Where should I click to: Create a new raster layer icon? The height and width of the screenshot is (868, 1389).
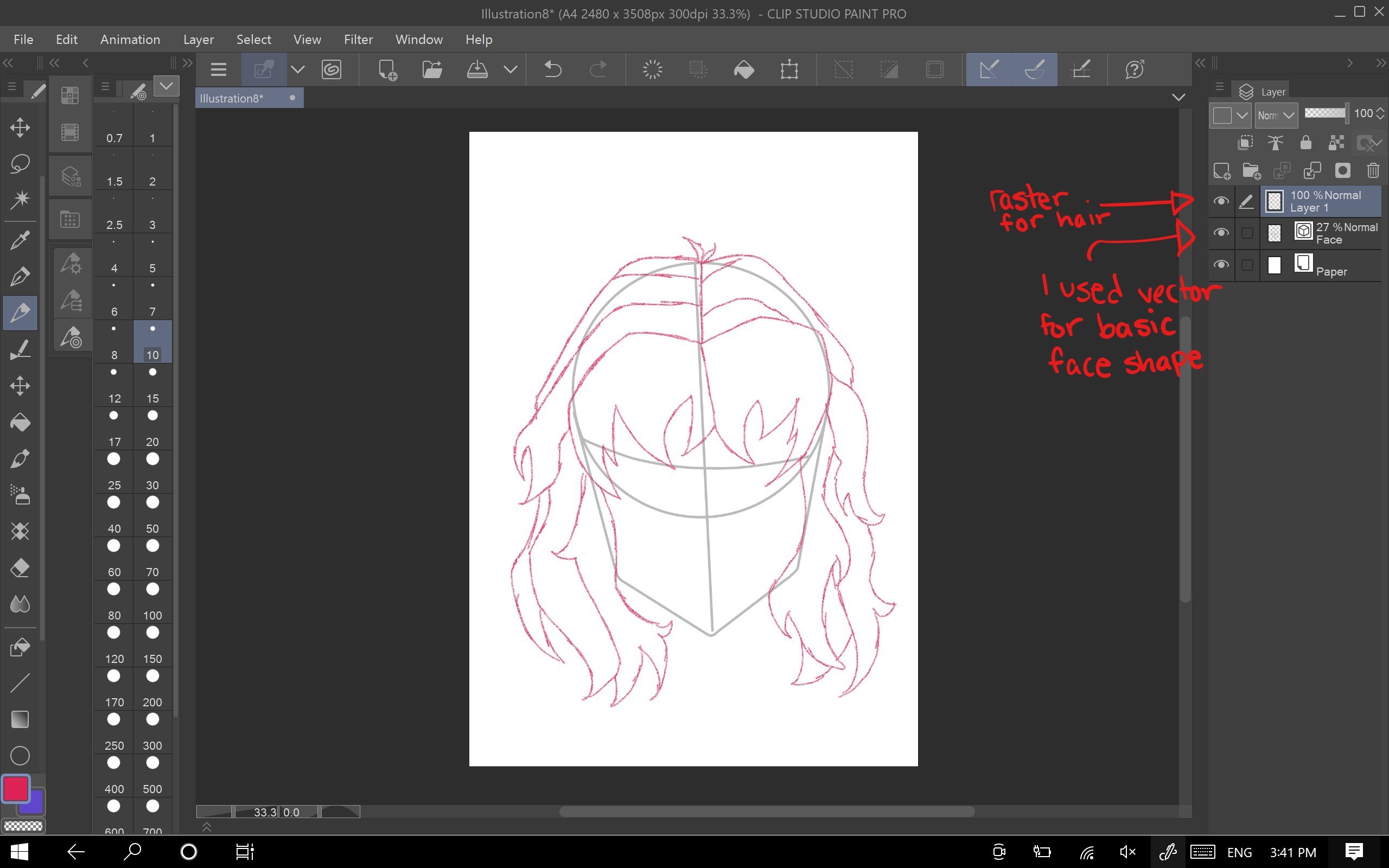(1221, 170)
